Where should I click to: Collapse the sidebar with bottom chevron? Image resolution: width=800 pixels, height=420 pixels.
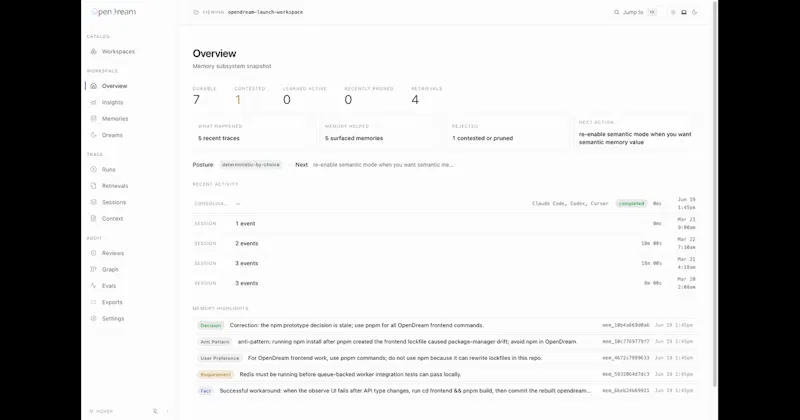(x=167, y=411)
